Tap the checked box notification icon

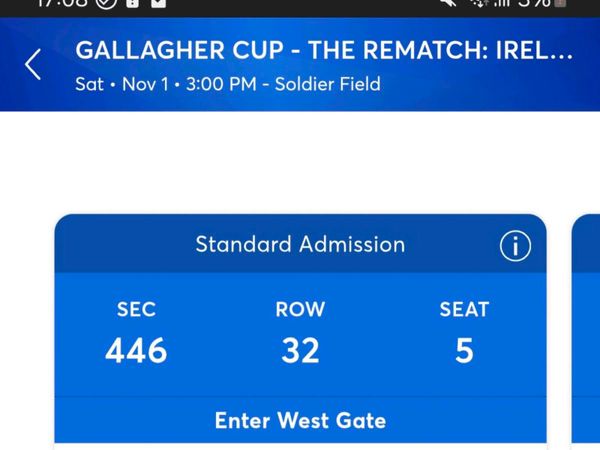pos(158,4)
